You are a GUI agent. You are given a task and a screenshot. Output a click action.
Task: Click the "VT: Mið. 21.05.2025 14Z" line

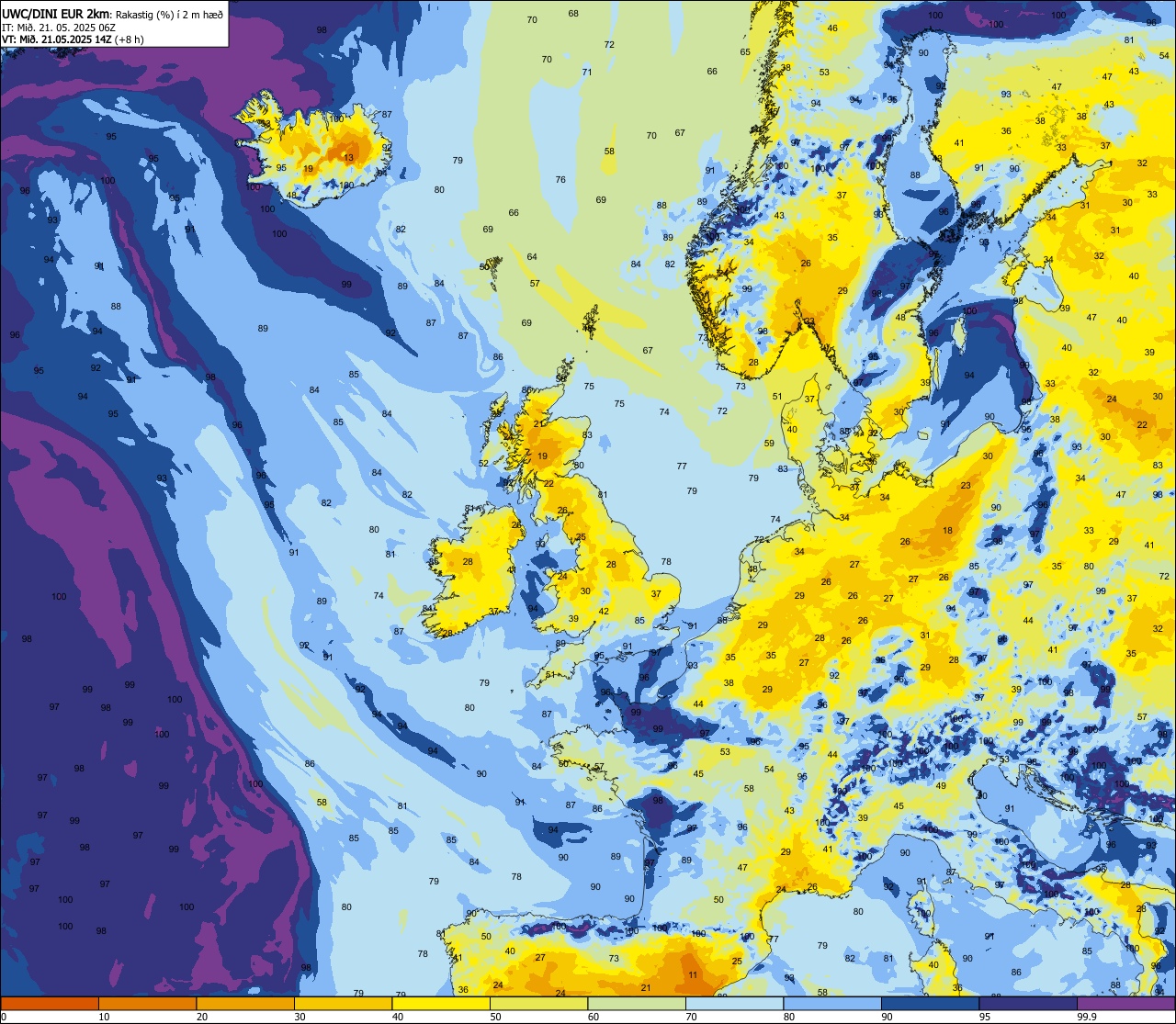pyautogui.click(x=56, y=39)
